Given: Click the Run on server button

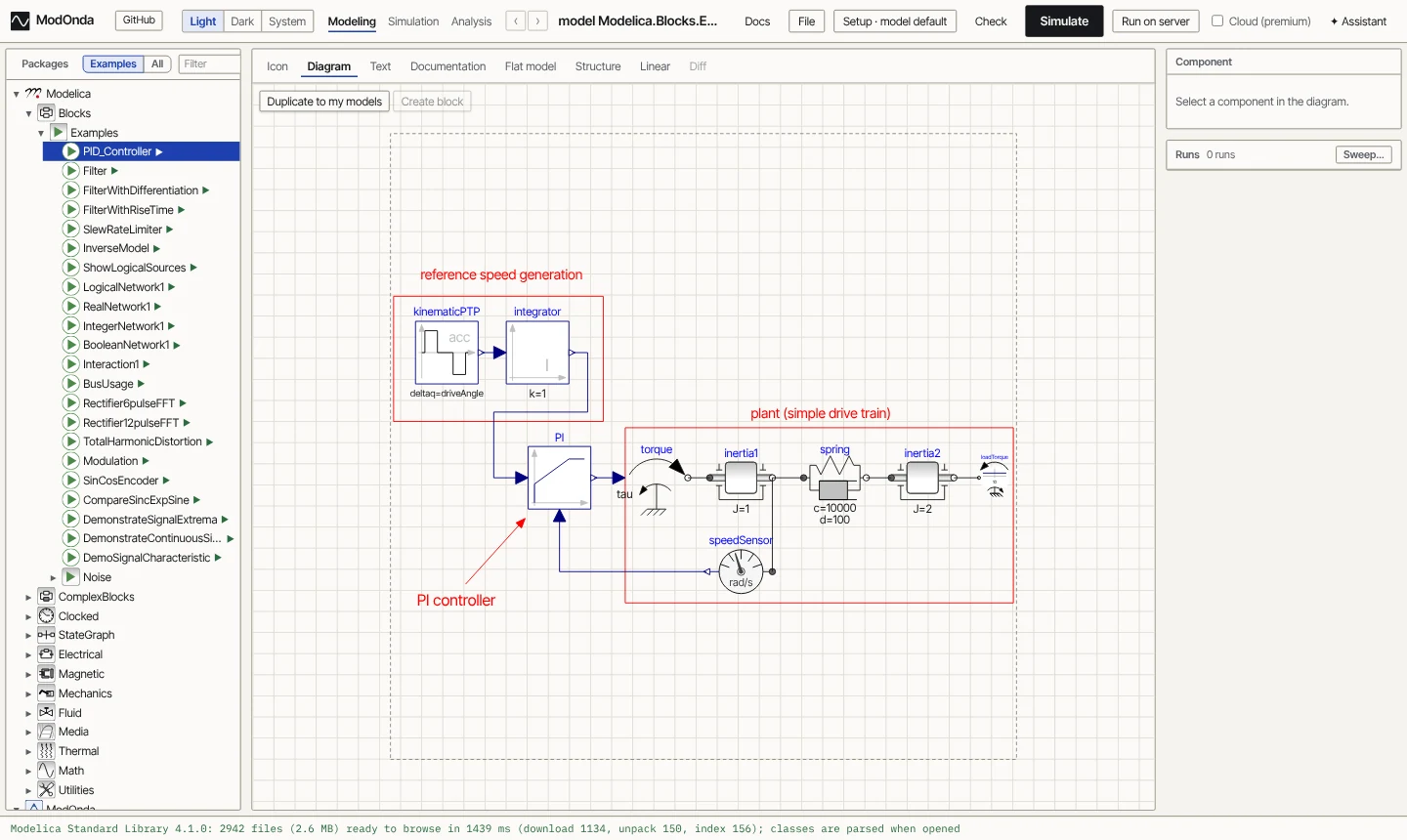Looking at the screenshot, I should pyautogui.click(x=1156, y=21).
